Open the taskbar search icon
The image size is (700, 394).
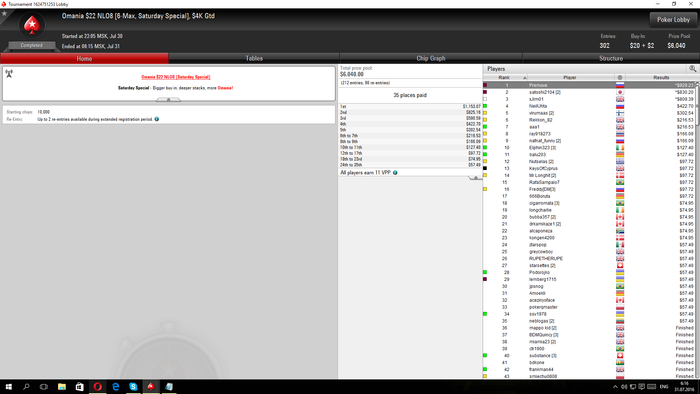tap(26, 386)
